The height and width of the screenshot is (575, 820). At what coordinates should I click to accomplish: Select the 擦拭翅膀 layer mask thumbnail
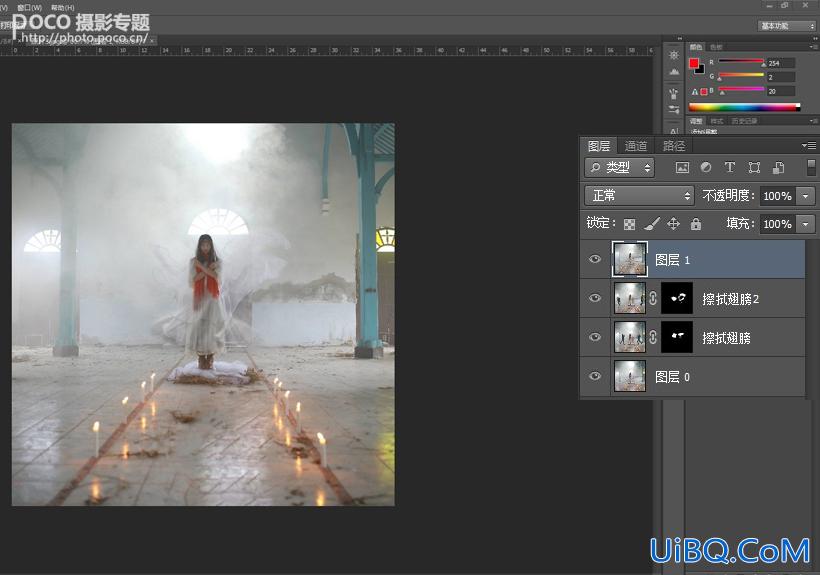(x=677, y=337)
